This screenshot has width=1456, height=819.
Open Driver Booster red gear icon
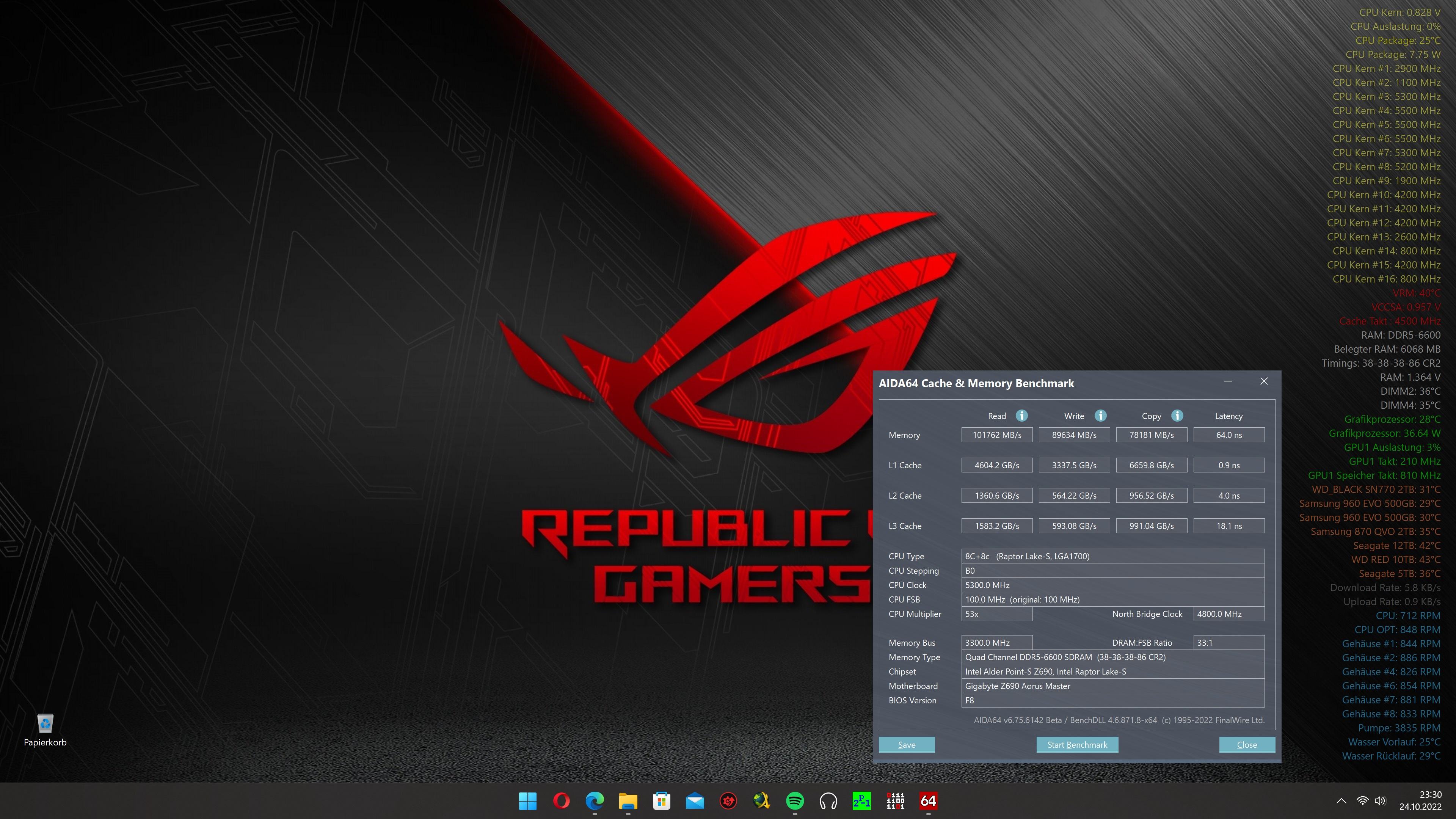[728, 800]
